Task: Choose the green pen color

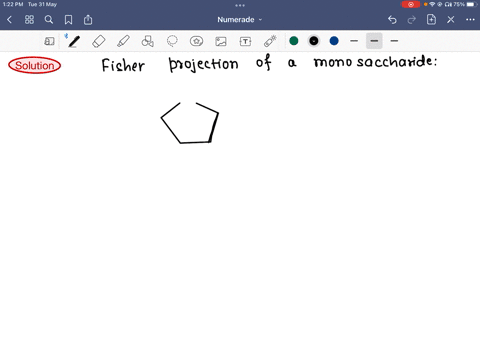Action: tap(294, 41)
